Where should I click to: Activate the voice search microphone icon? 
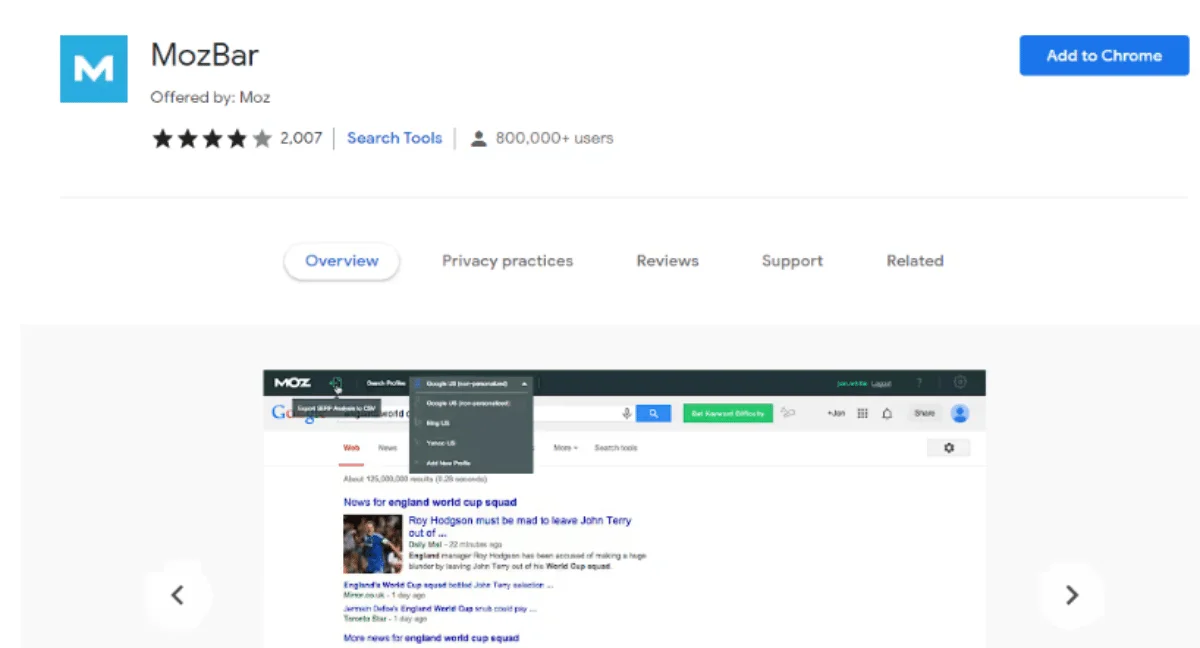click(627, 413)
